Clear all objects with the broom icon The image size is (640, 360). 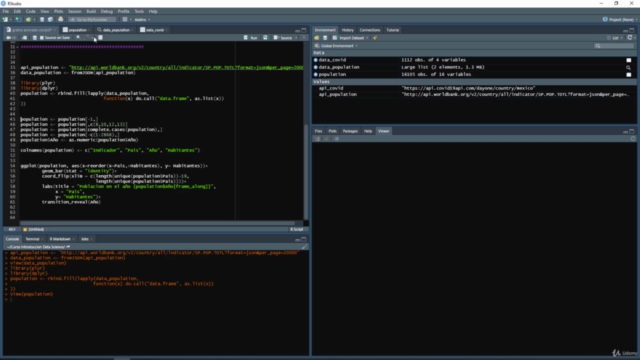pos(375,38)
